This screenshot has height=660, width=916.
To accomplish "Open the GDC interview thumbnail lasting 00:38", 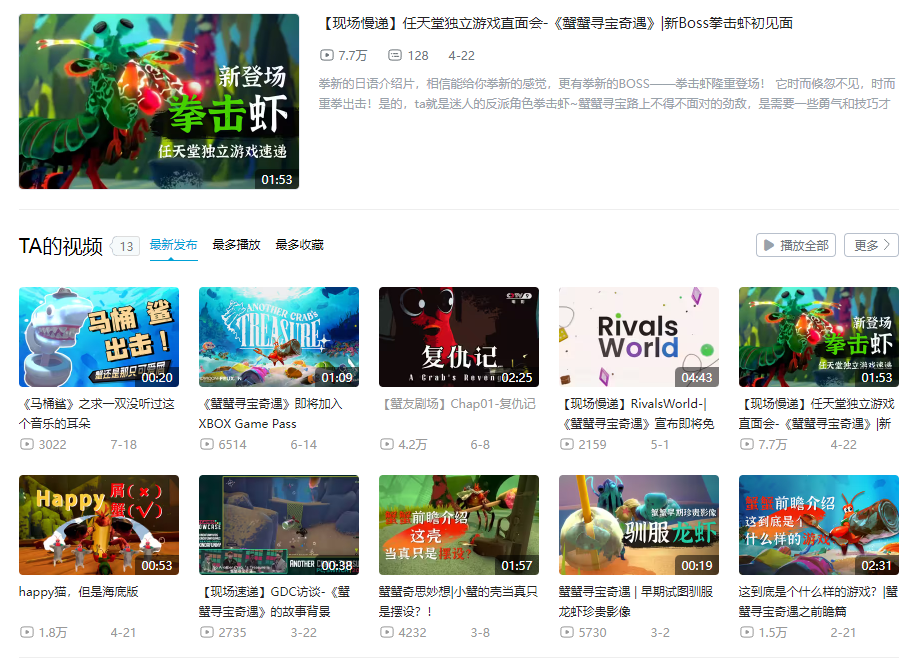I will pyautogui.click(x=279, y=525).
